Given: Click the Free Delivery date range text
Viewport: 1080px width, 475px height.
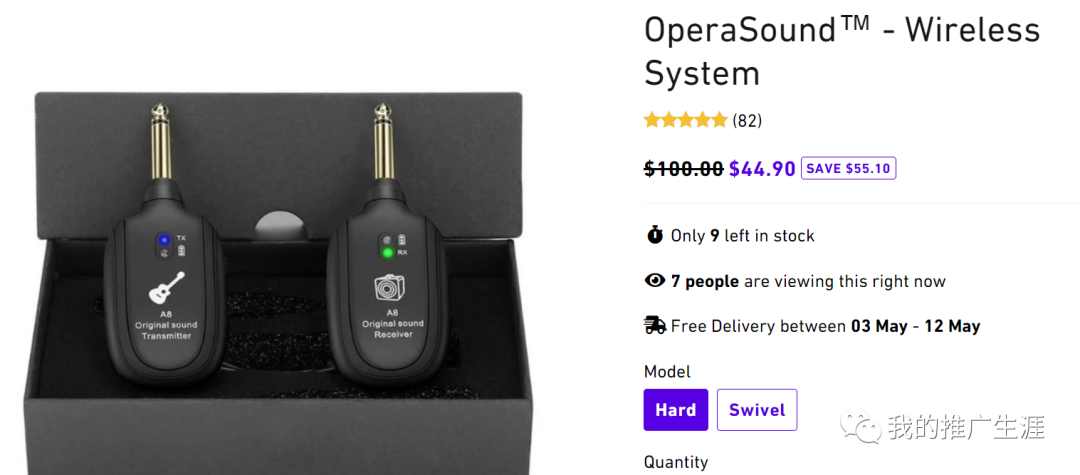Looking at the screenshot, I should click(915, 326).
